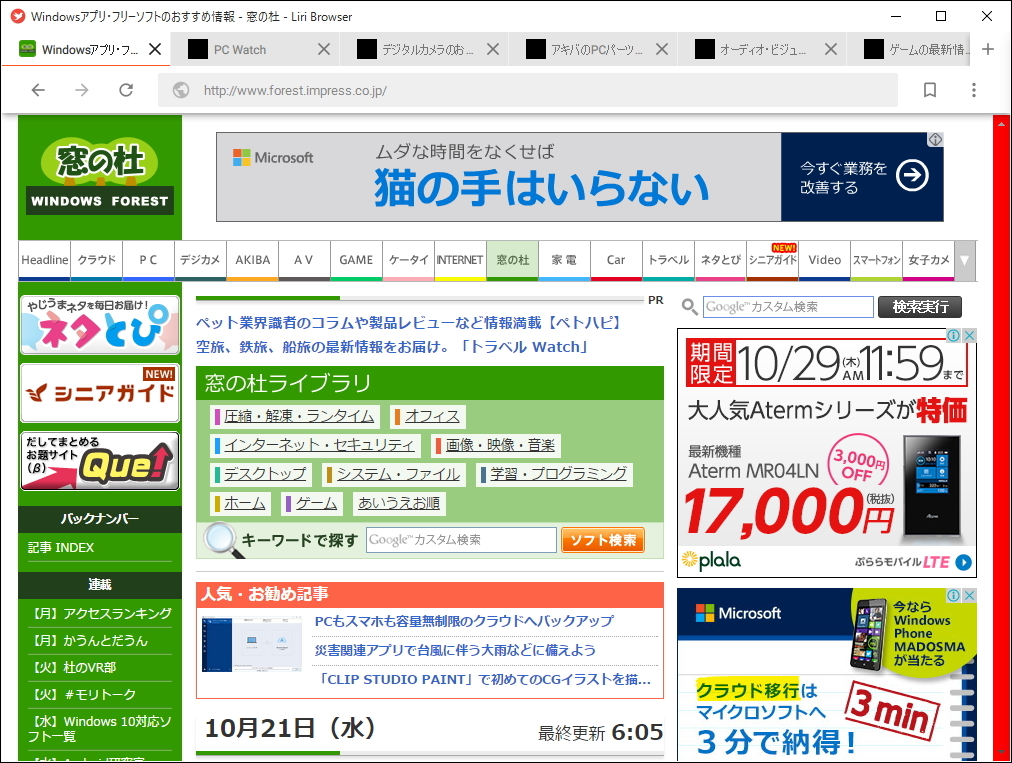Reload the page using the refresh icon
Image resolution: width=1012 pixels, height=763 pixels.
pos(124,90)
